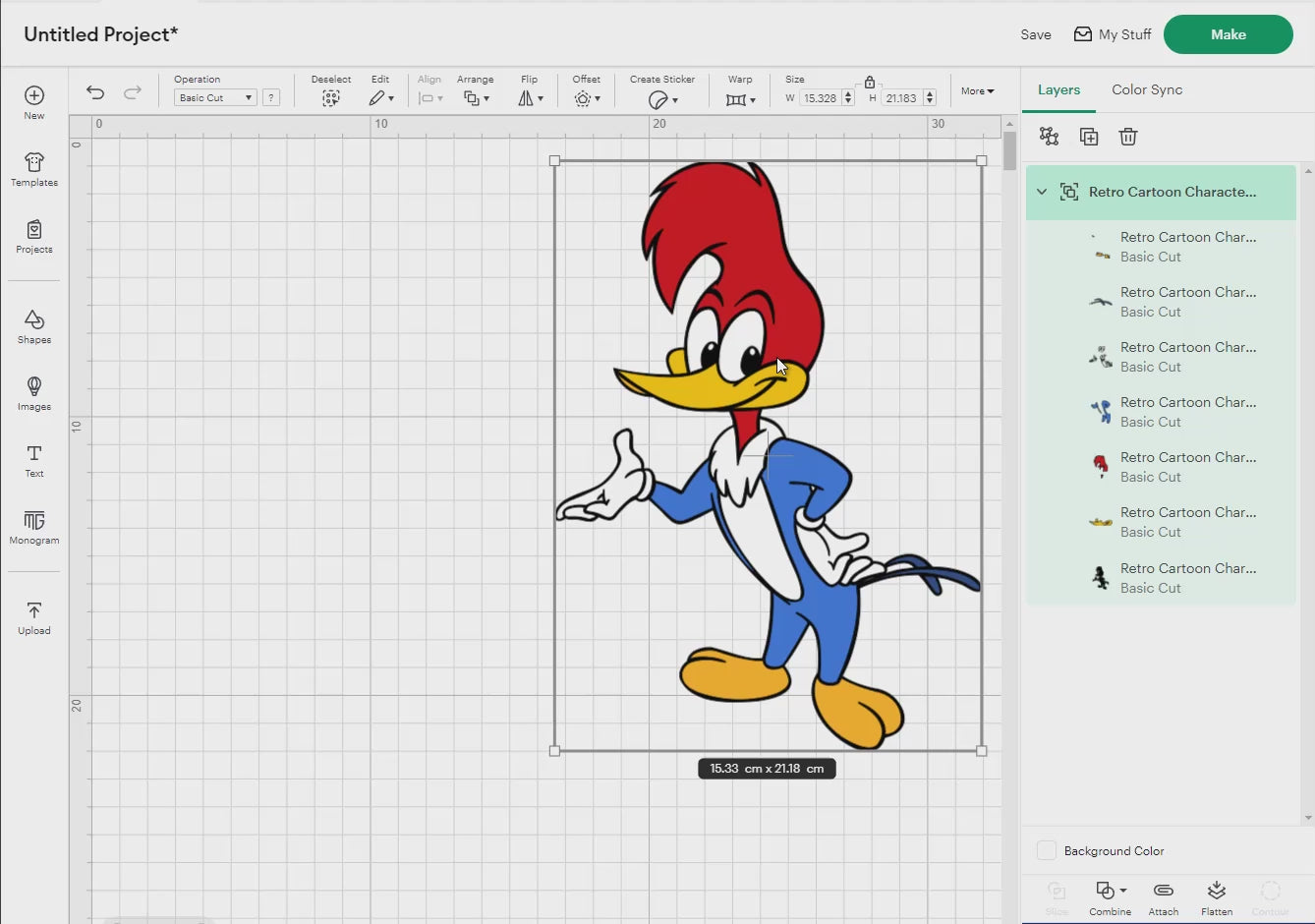The height and width of the screenshot is (924, 1315).
Task: Add text with the Text tool
Action: click(x=34, y=460)
